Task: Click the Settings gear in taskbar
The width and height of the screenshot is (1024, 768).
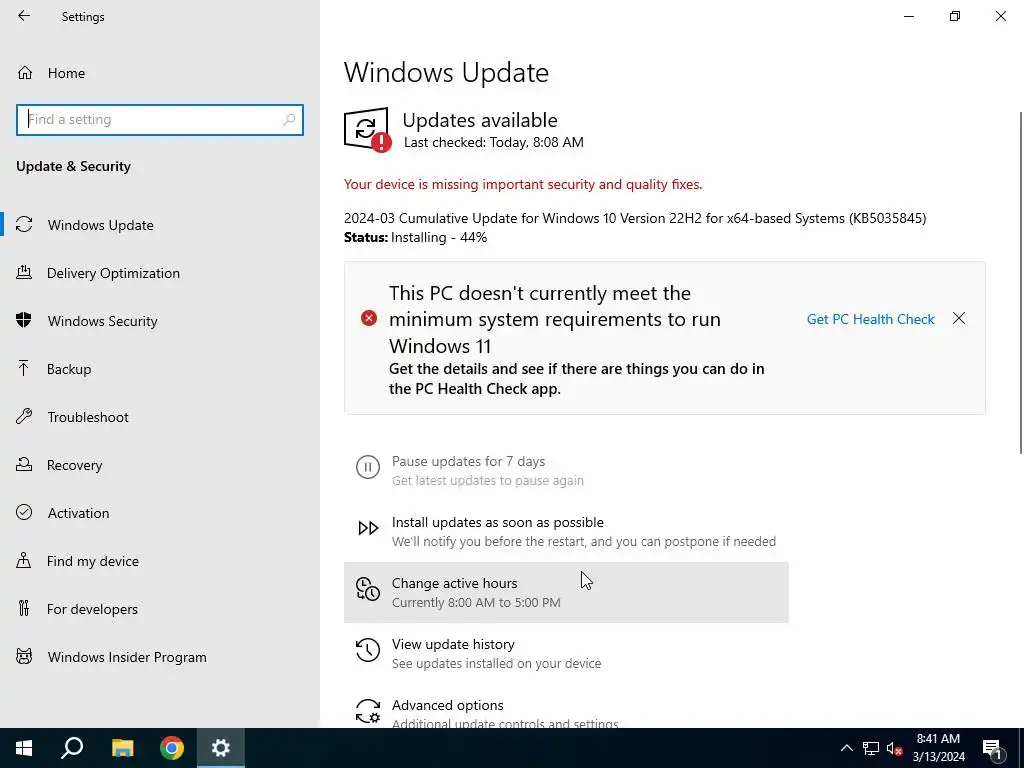Action: pyautogui.click(x=221, y=748)
